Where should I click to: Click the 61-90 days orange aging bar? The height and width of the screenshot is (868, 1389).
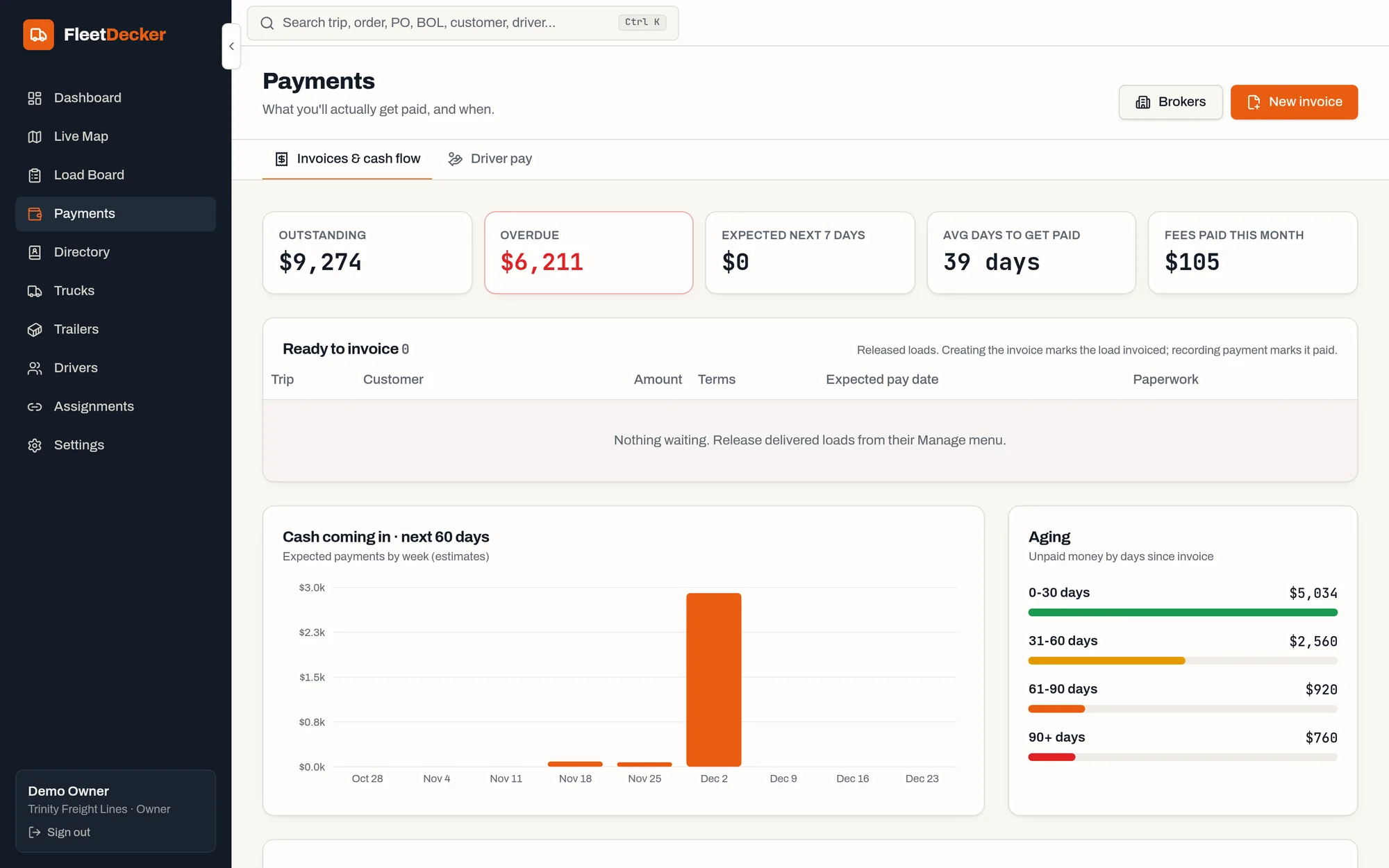click(1056, 709)
